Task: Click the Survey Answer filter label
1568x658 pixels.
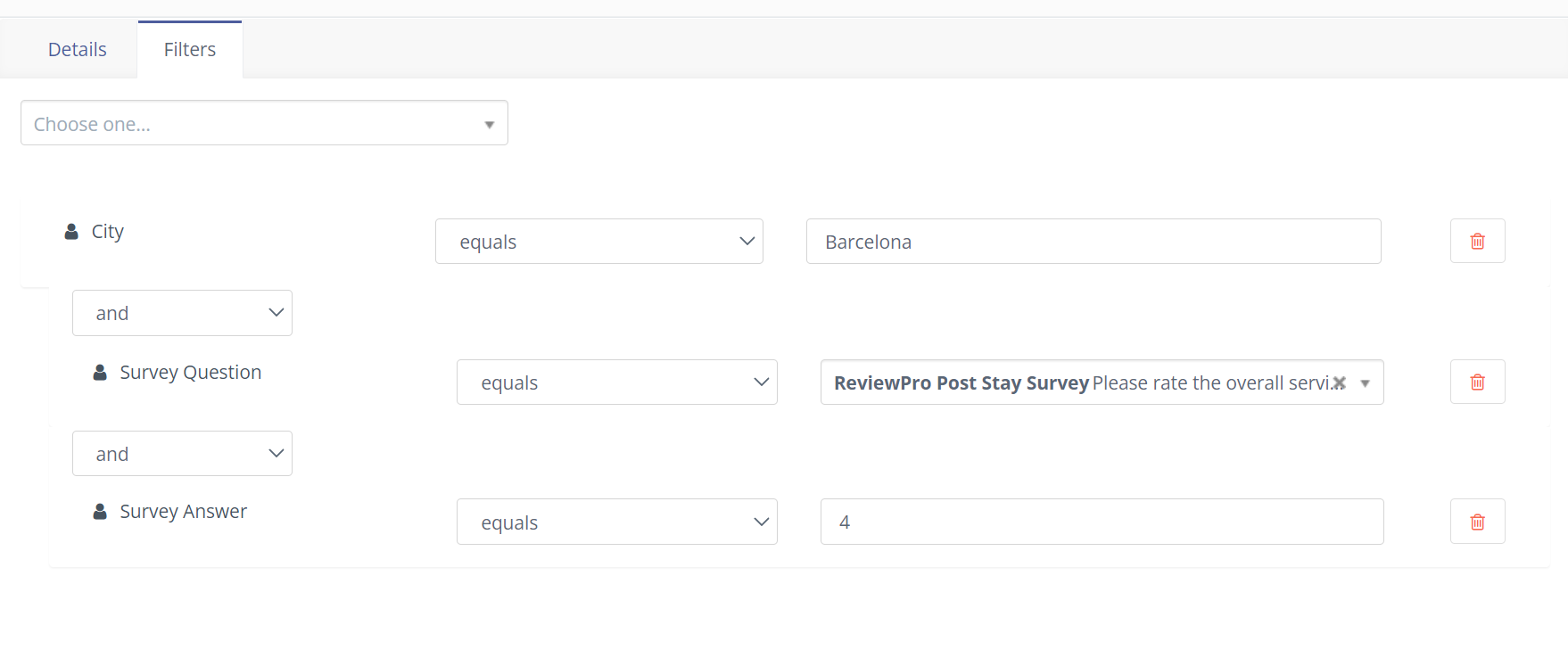Action: pos(184,512)
